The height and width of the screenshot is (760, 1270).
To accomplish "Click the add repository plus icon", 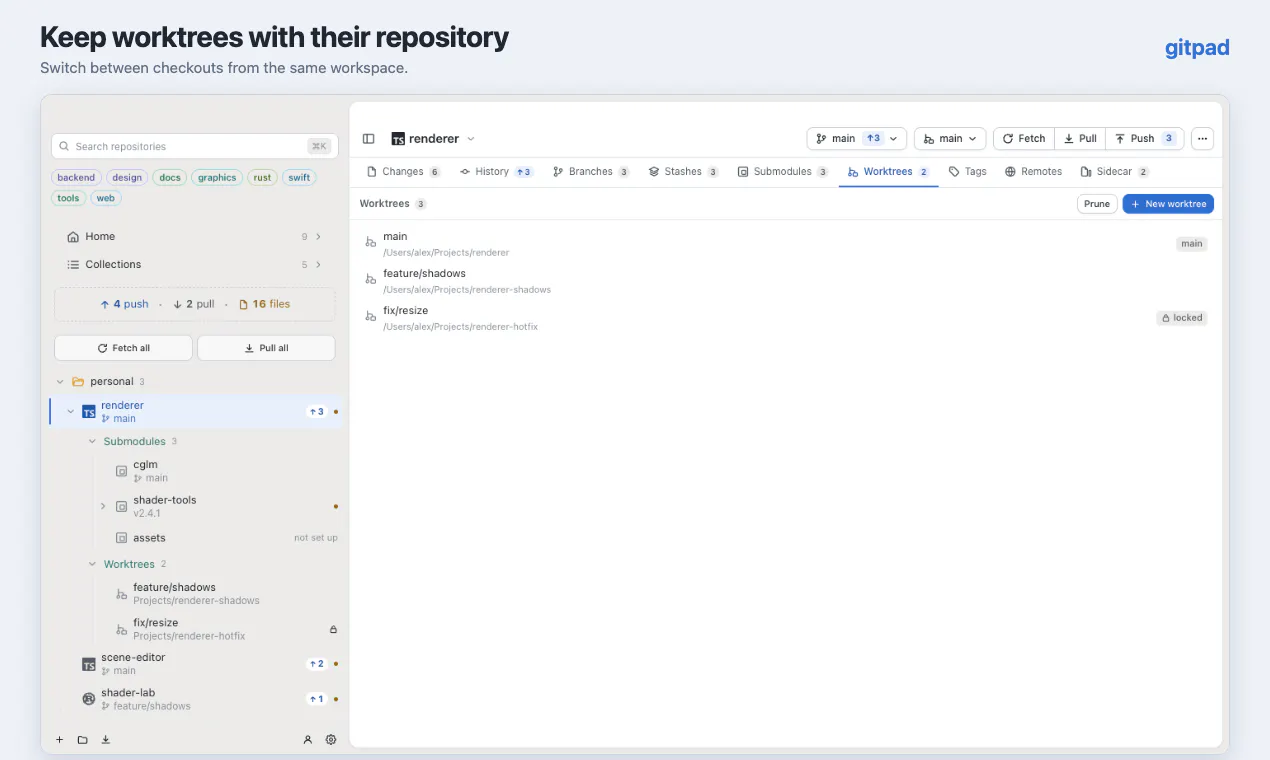I will pyautogui.click(x=59, y=740).
